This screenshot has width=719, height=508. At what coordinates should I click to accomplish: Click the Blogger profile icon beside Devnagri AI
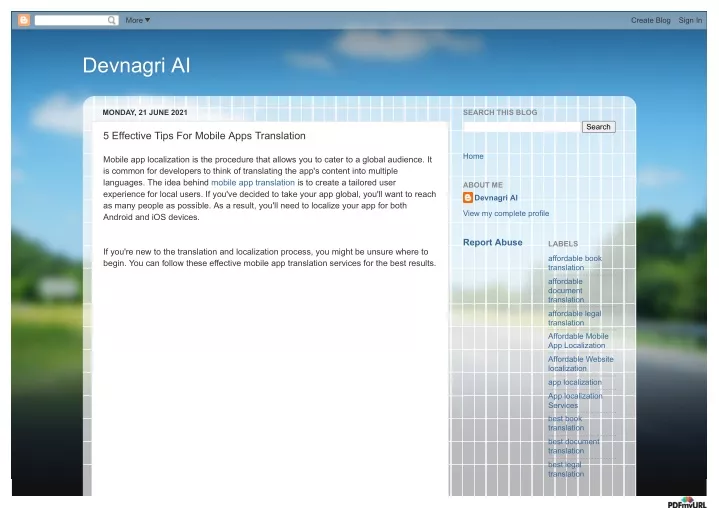[x=468, y=198]
